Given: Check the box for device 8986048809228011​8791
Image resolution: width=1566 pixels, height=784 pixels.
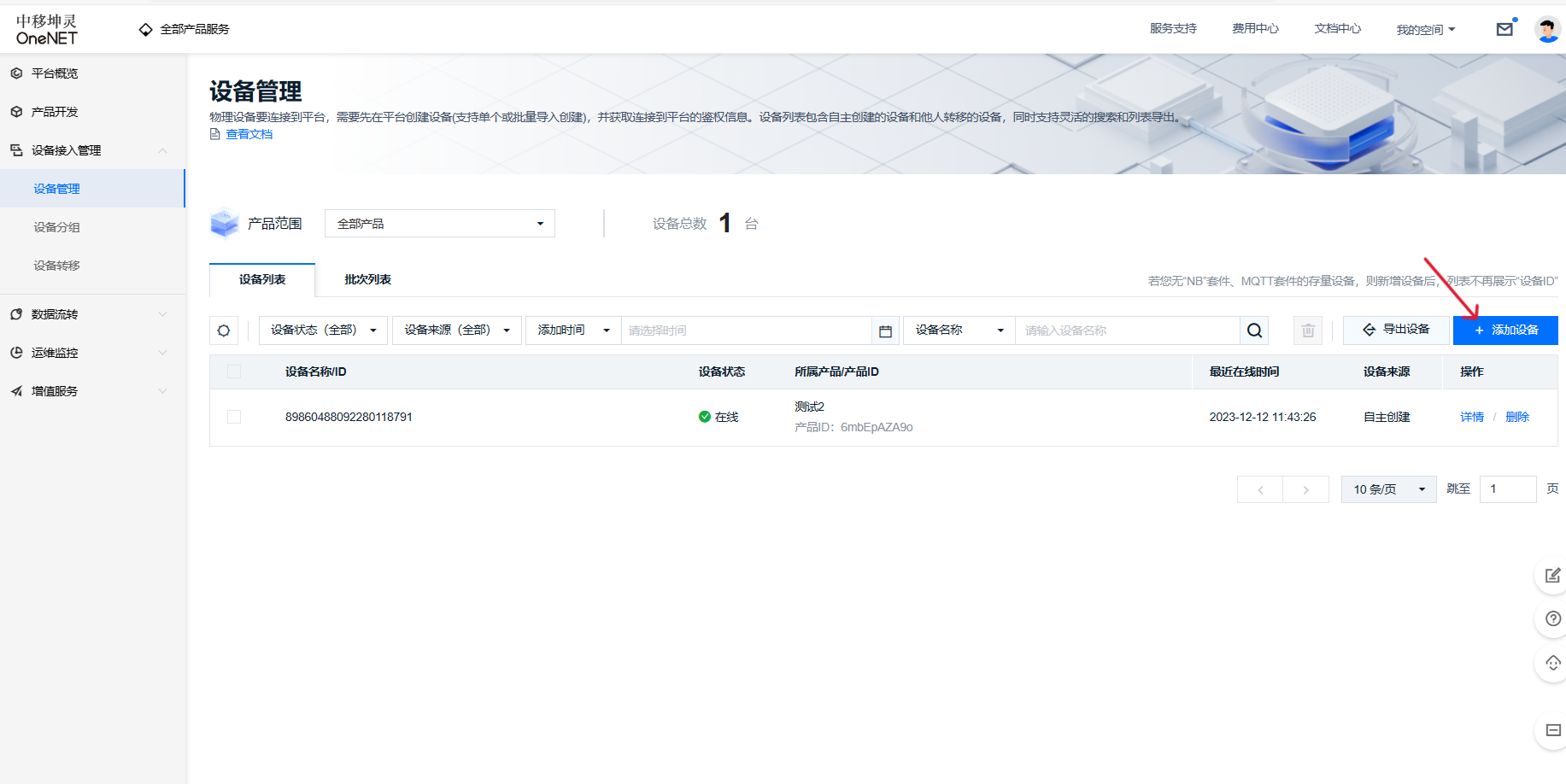Looking at the screenshot, I should click(x=234, y=417).
